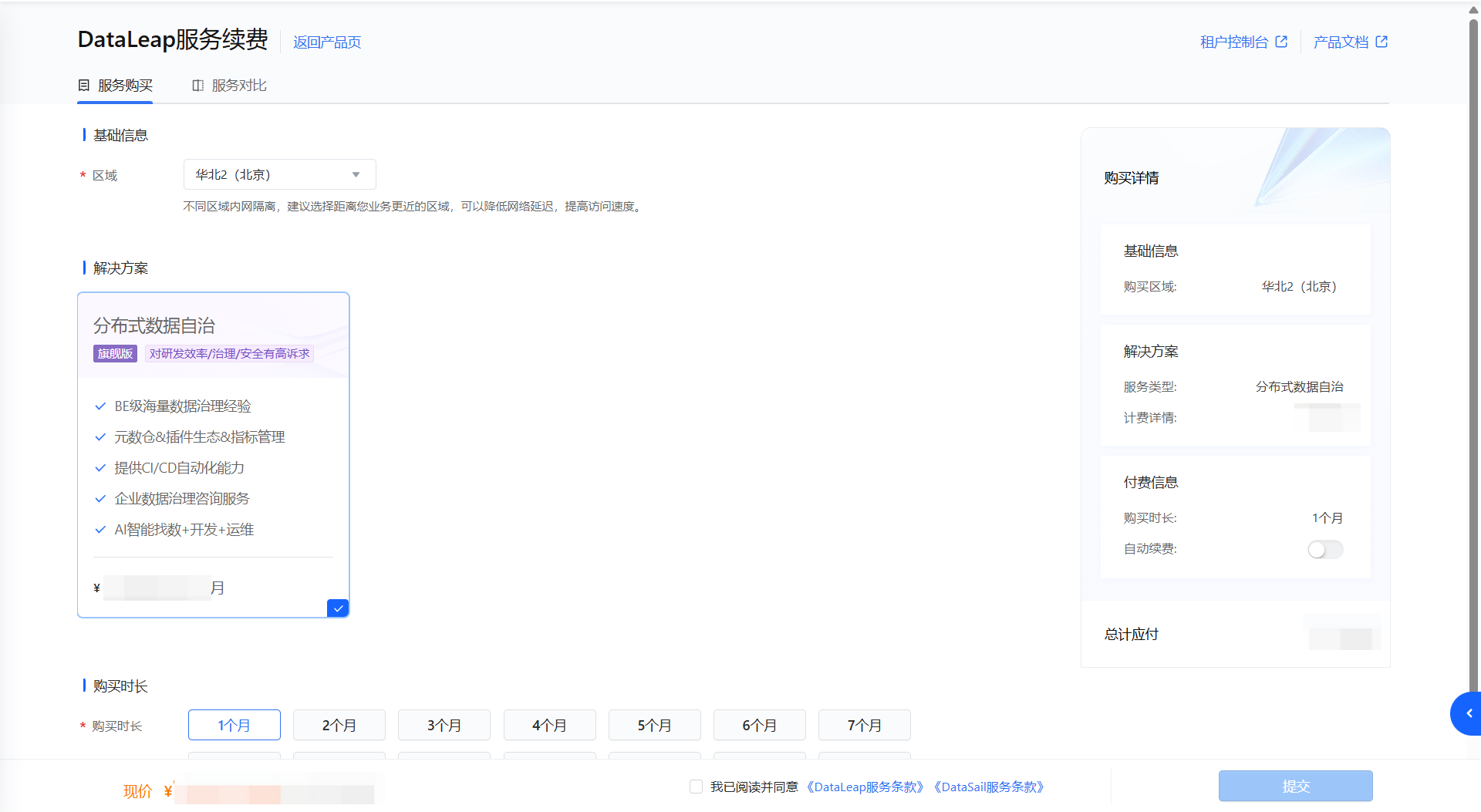Open the 《DataLeap服务条款》 link

pos(865,787)
